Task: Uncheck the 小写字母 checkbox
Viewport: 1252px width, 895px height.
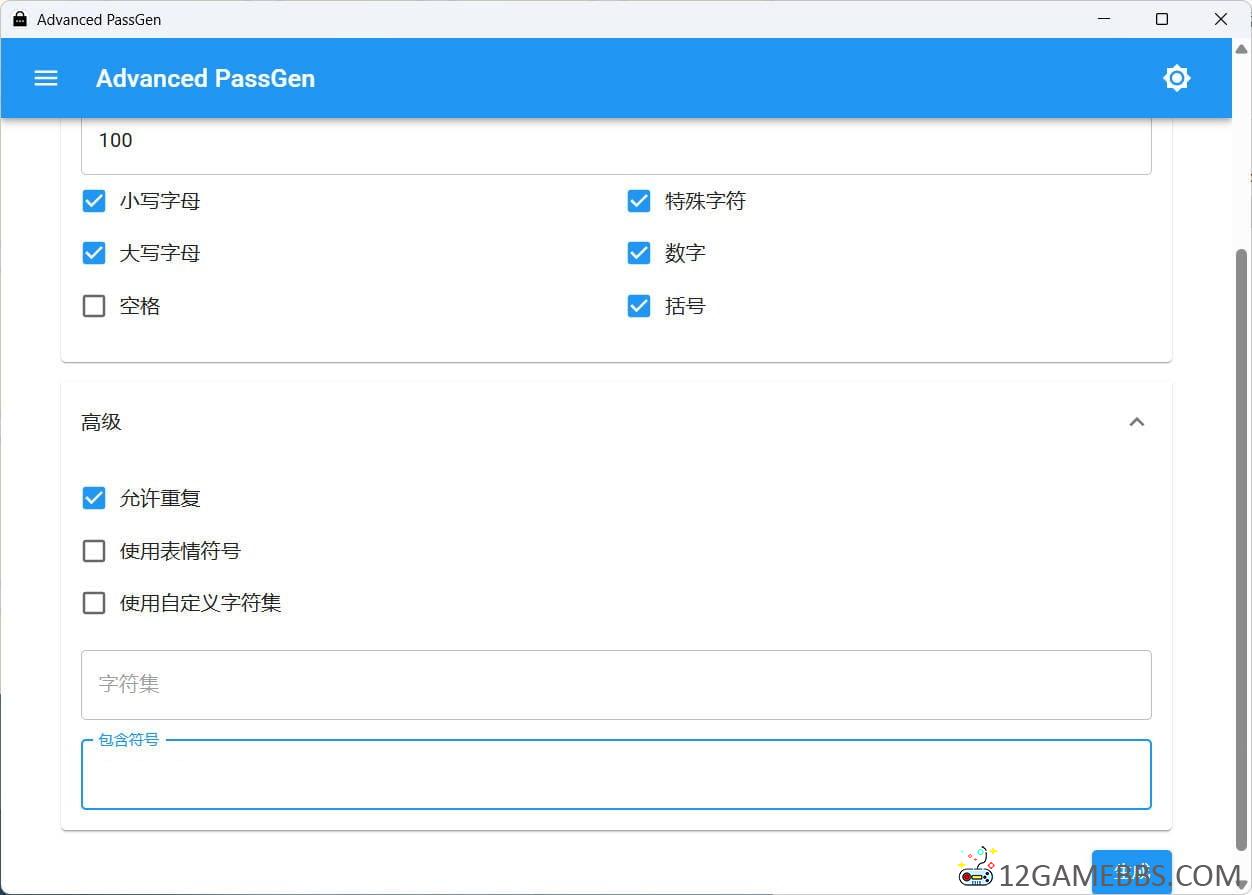Action: click(94, 201)
